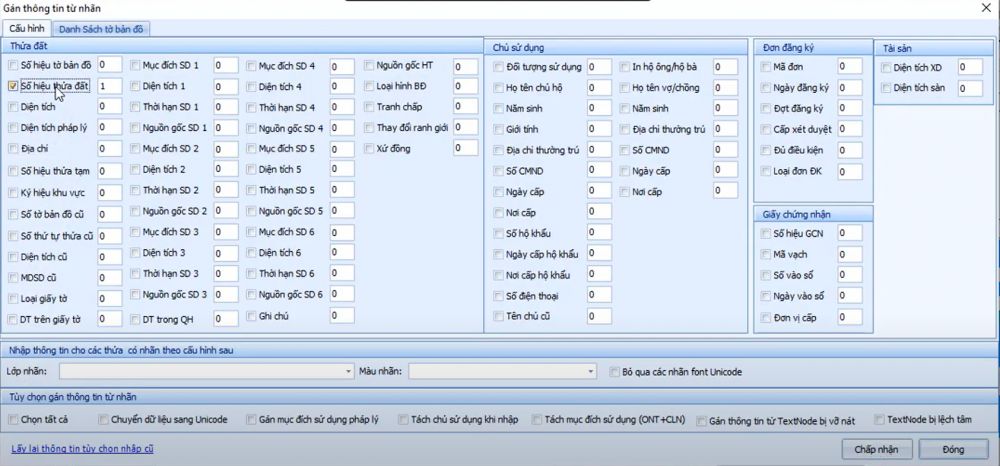Check the Mã đơn checkbox
The height and width of the screenshot is (466, 1000).
[x=765, y=67]
